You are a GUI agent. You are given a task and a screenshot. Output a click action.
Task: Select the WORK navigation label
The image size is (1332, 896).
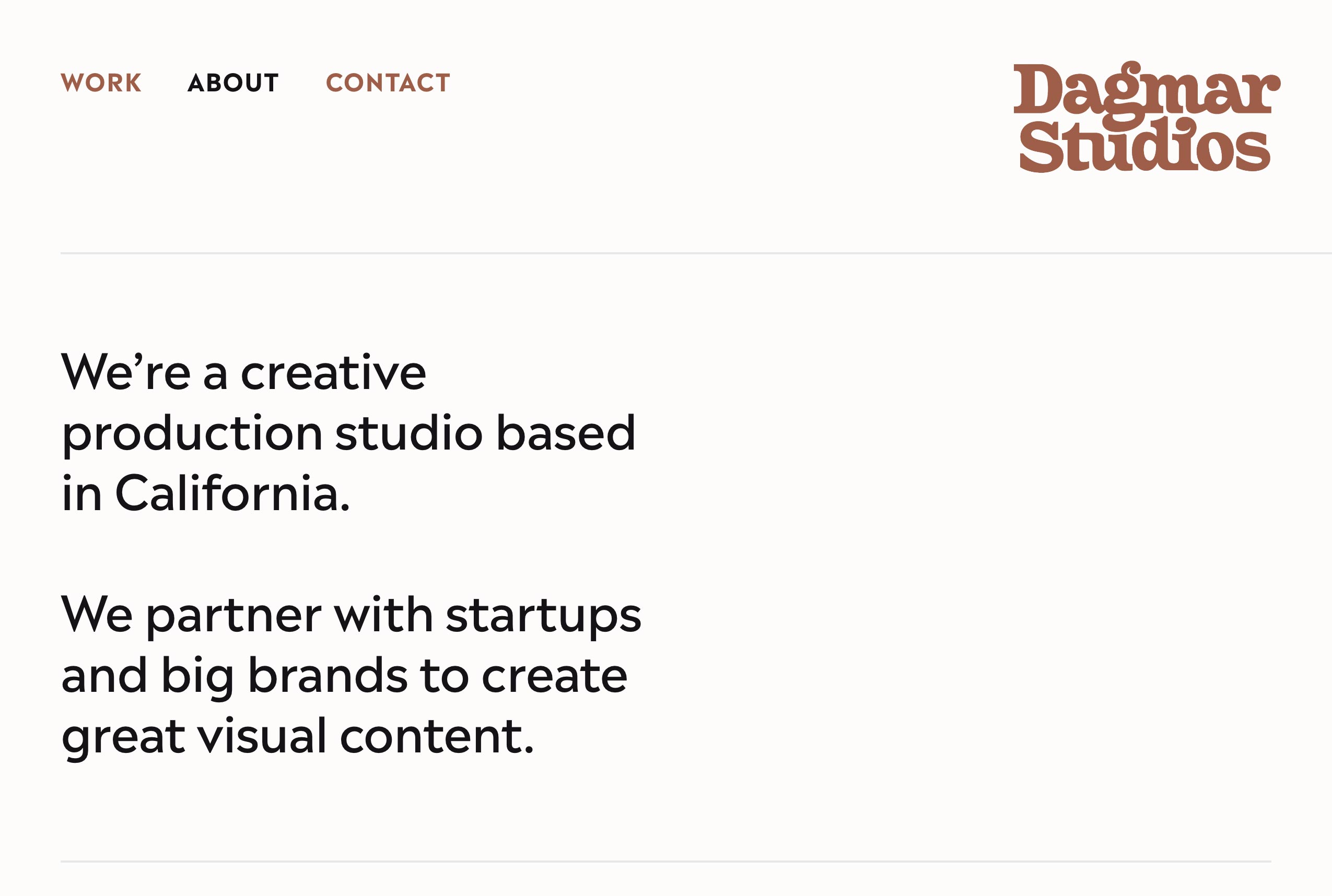coord(102,84)
